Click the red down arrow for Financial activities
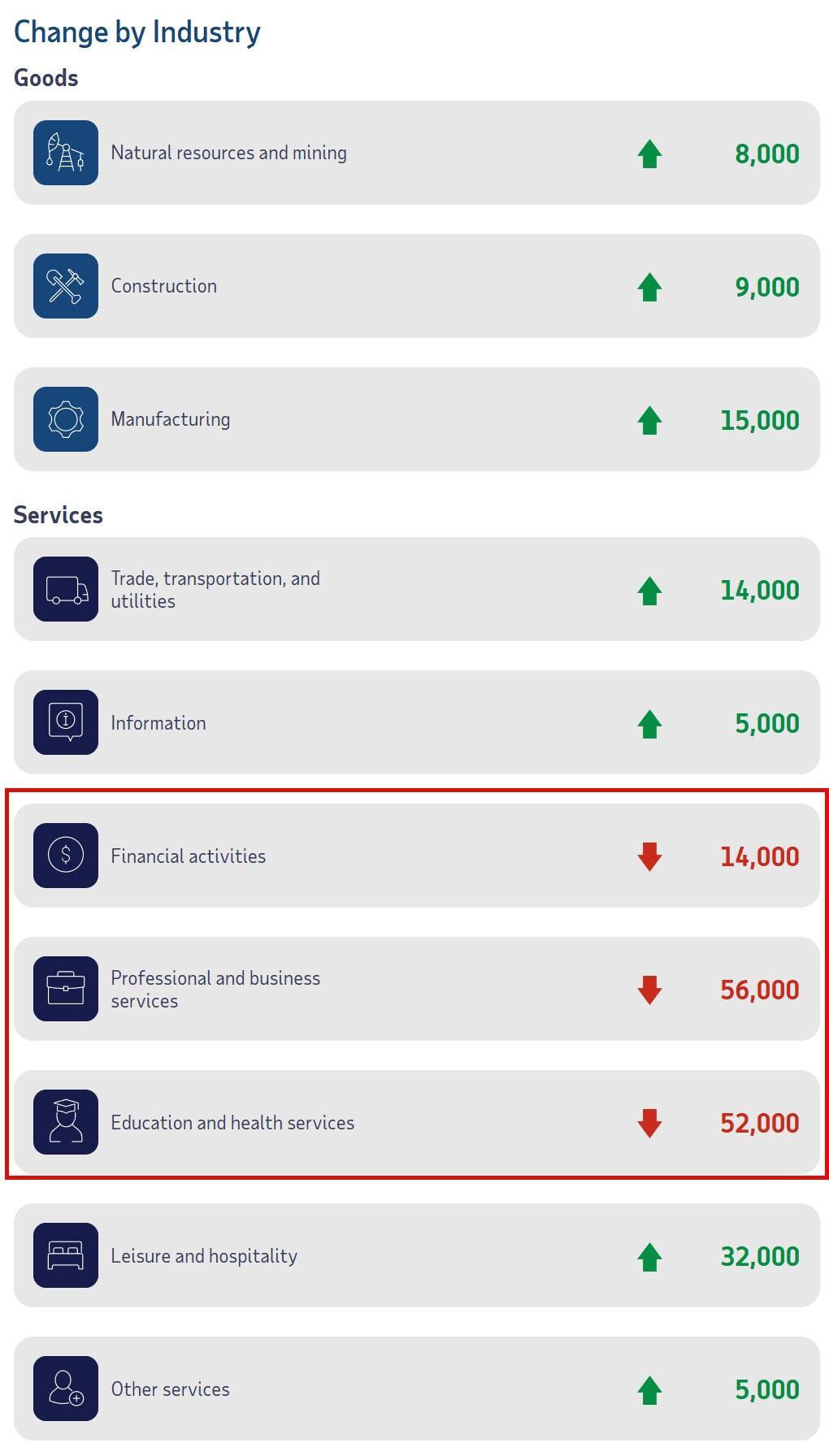This screenshot has width=829, height=1456. (x=649, y=856)
